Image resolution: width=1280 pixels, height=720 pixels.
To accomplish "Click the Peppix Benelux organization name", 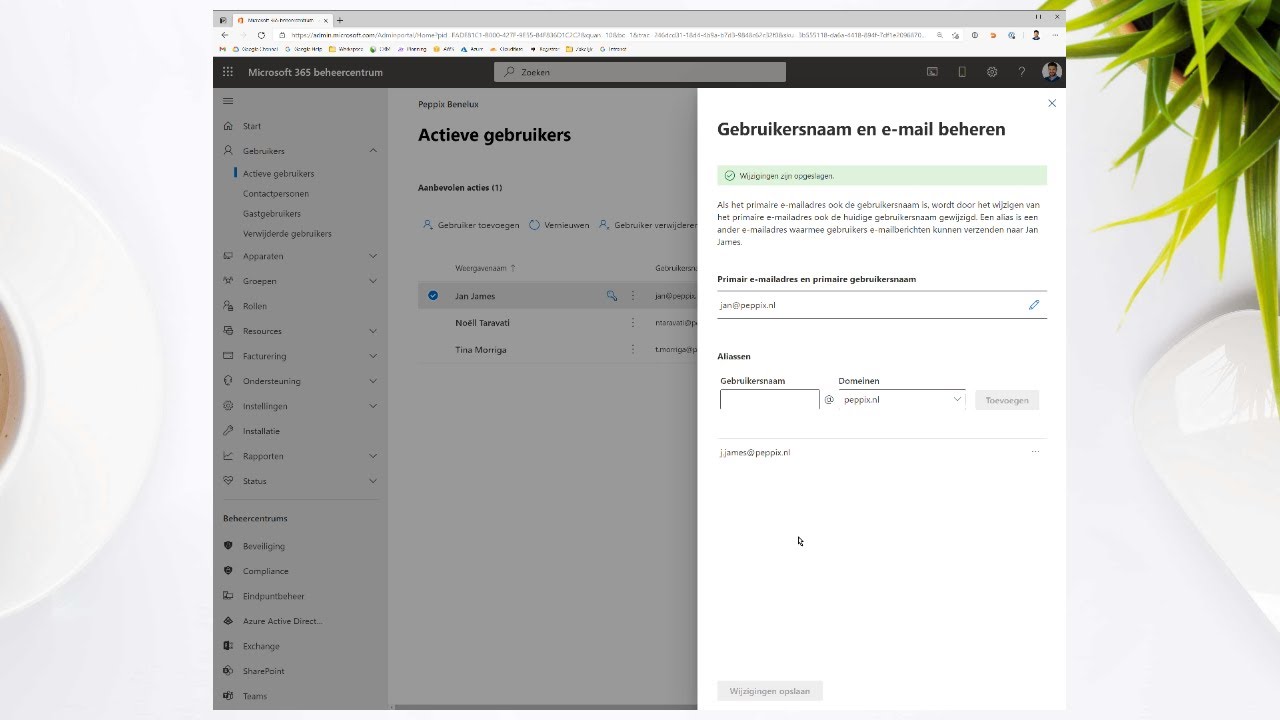I will coord(448,104).
